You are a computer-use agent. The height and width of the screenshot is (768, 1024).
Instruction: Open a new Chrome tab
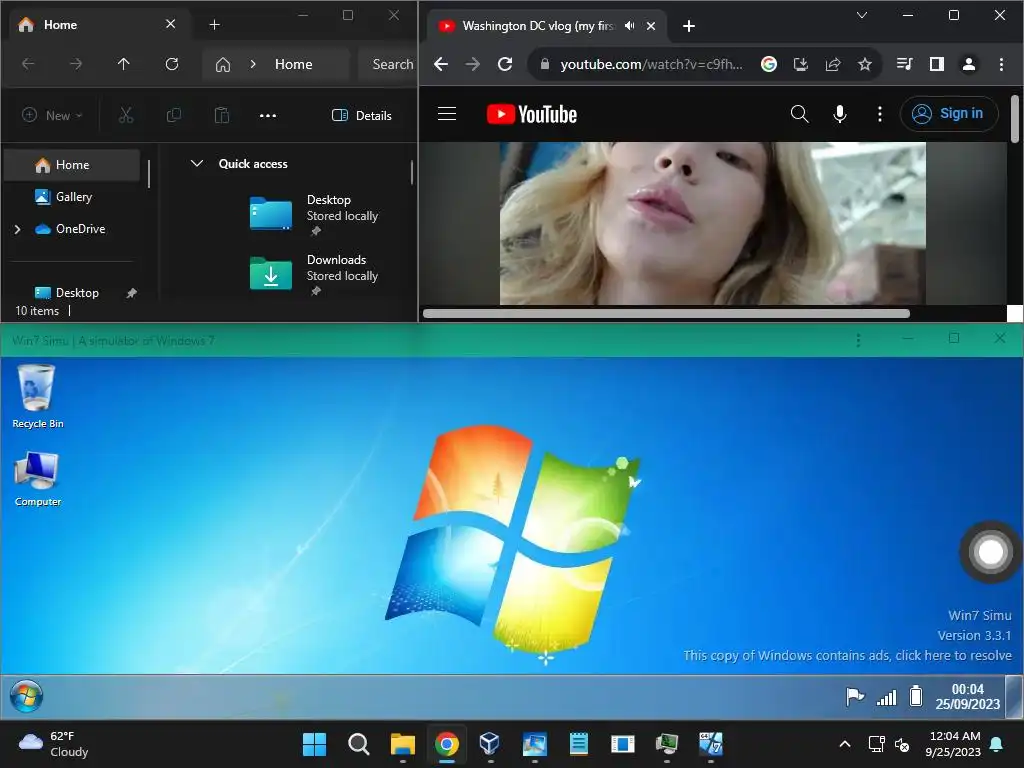click(688, 25)
